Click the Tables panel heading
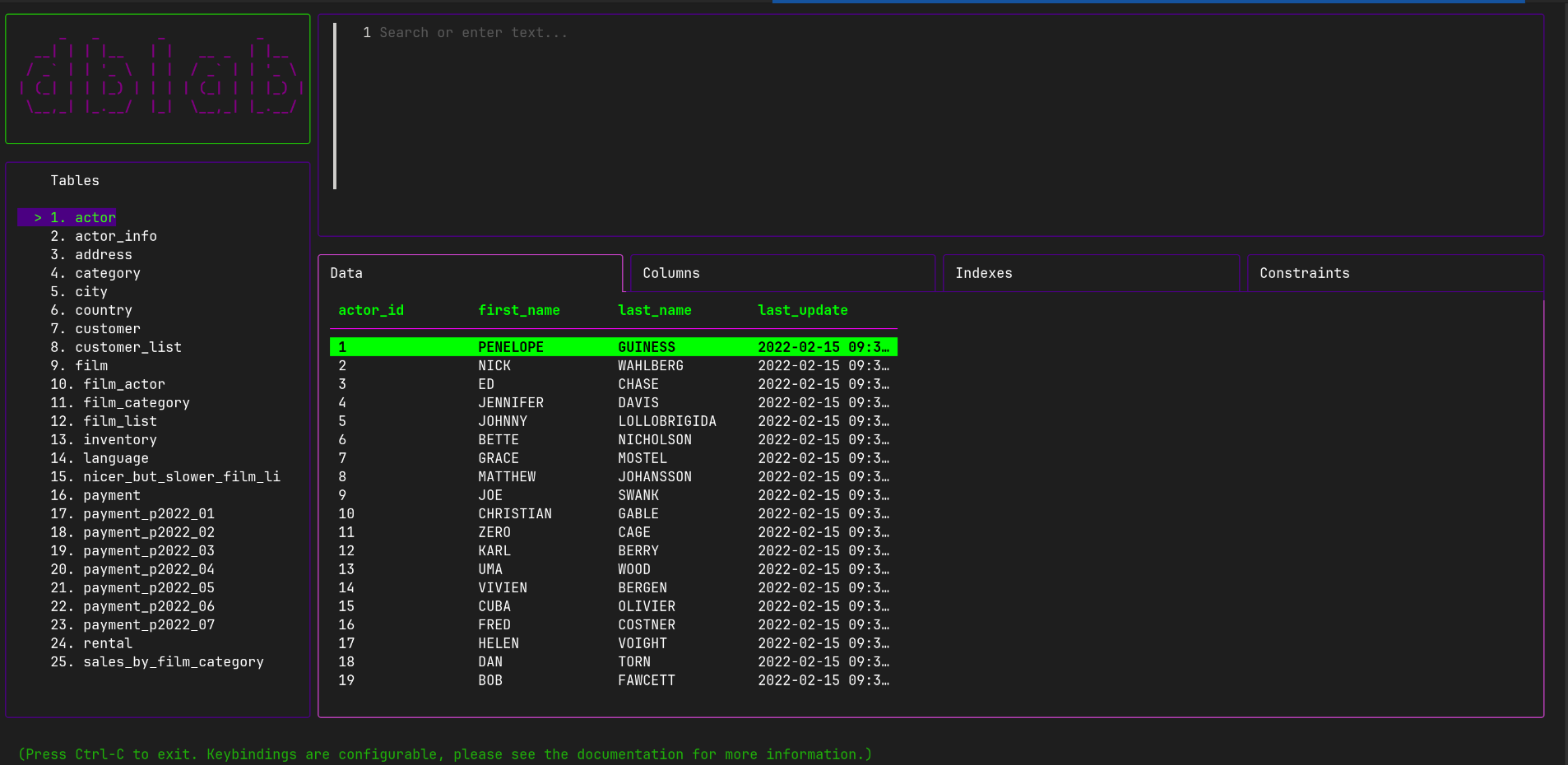 coord(75,181)
